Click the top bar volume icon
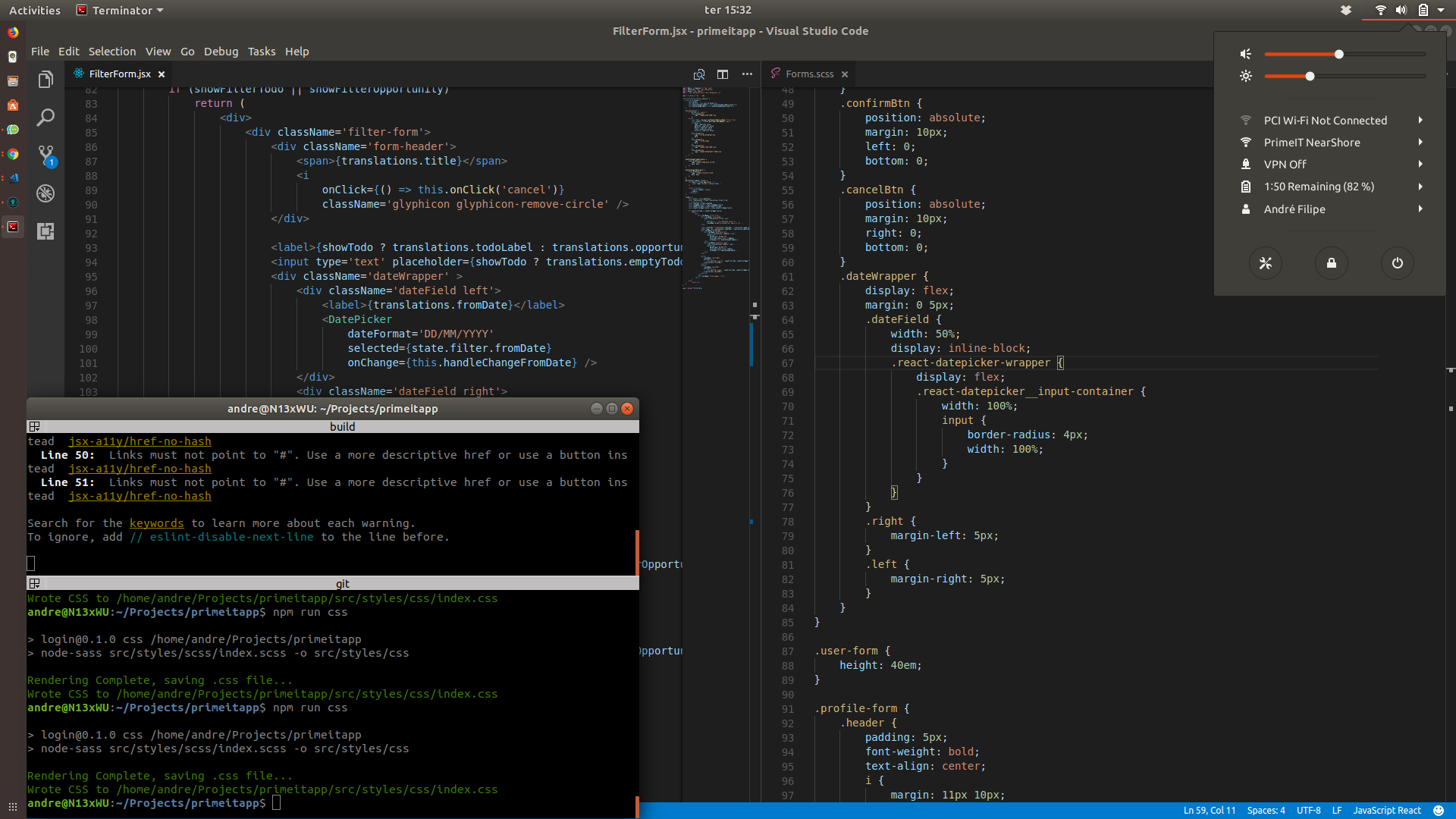 click(1401, 10)
